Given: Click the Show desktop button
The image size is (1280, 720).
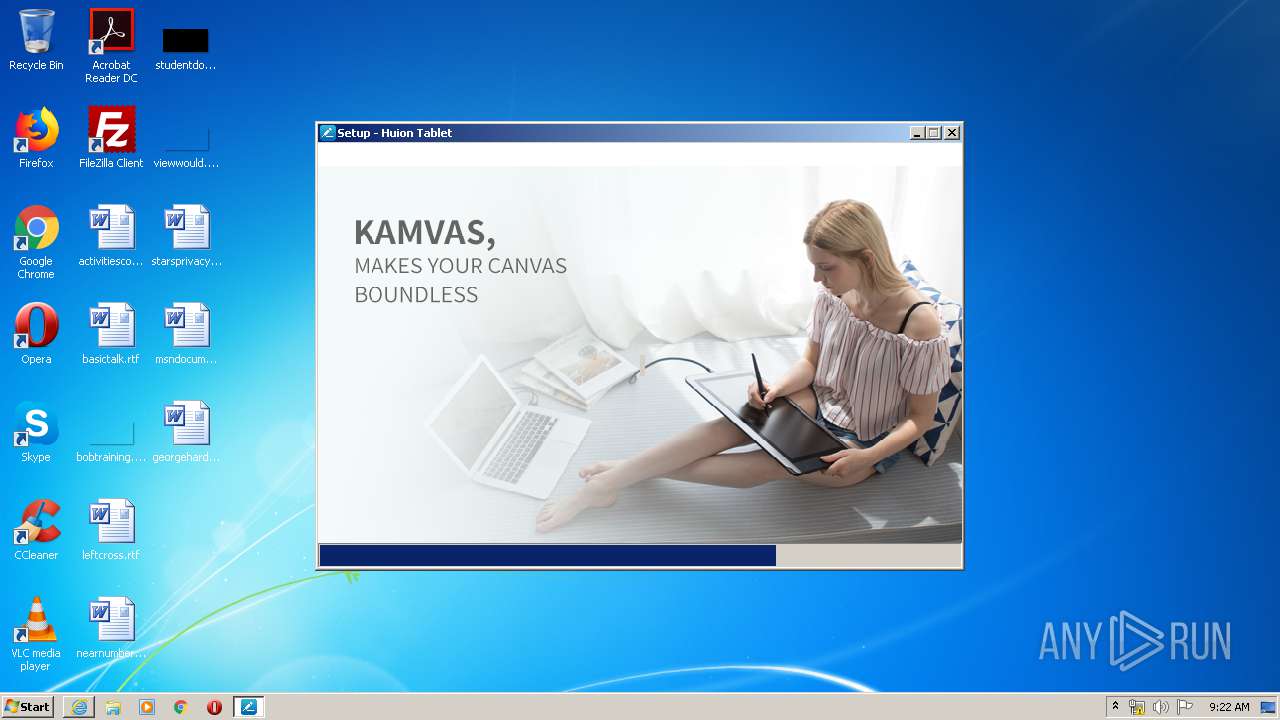Looking at the screenshot, I should coord(1268,707).
